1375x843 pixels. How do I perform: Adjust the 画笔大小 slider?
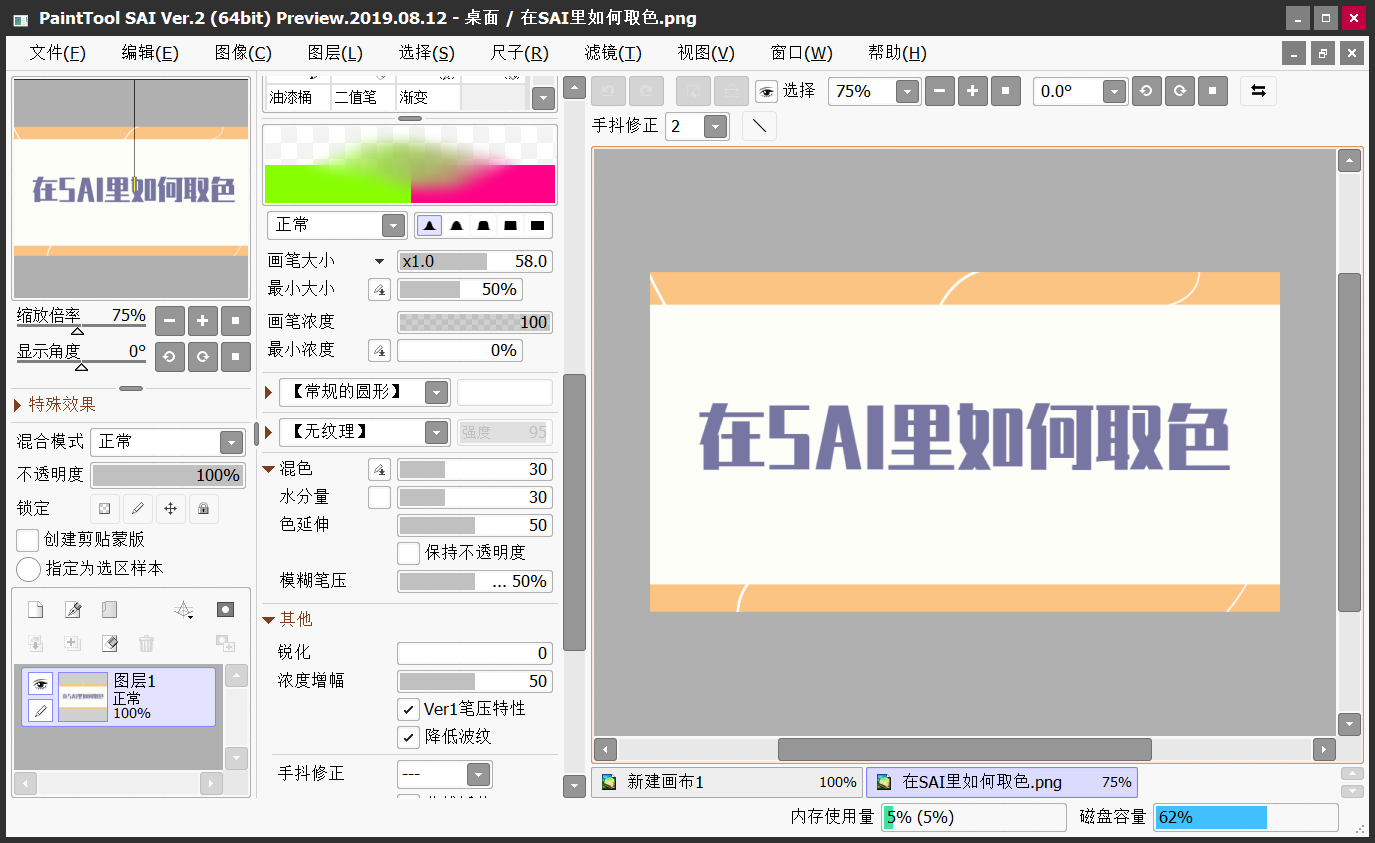(x=475, y=262)
